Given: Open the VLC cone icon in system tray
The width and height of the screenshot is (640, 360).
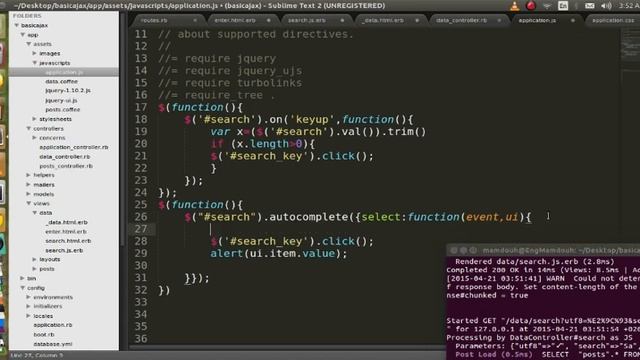Looking at the screenshot, I should (515, 6).
